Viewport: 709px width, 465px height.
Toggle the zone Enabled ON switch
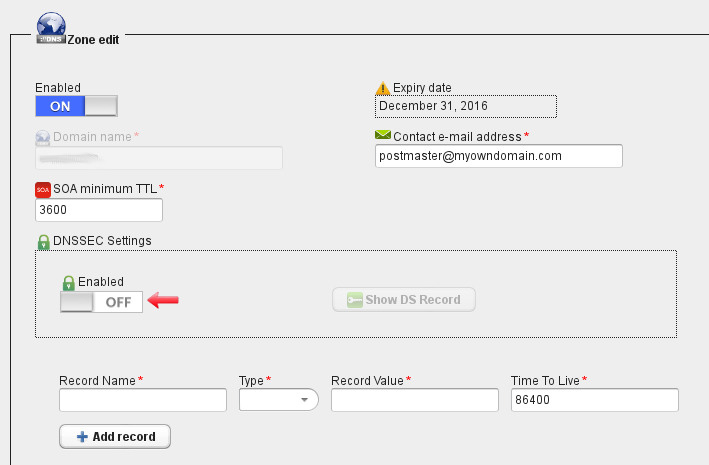76,106
